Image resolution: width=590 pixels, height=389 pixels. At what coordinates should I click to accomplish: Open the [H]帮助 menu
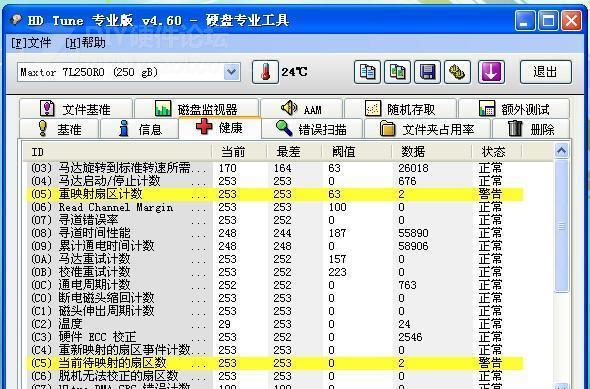pos(85,43)
